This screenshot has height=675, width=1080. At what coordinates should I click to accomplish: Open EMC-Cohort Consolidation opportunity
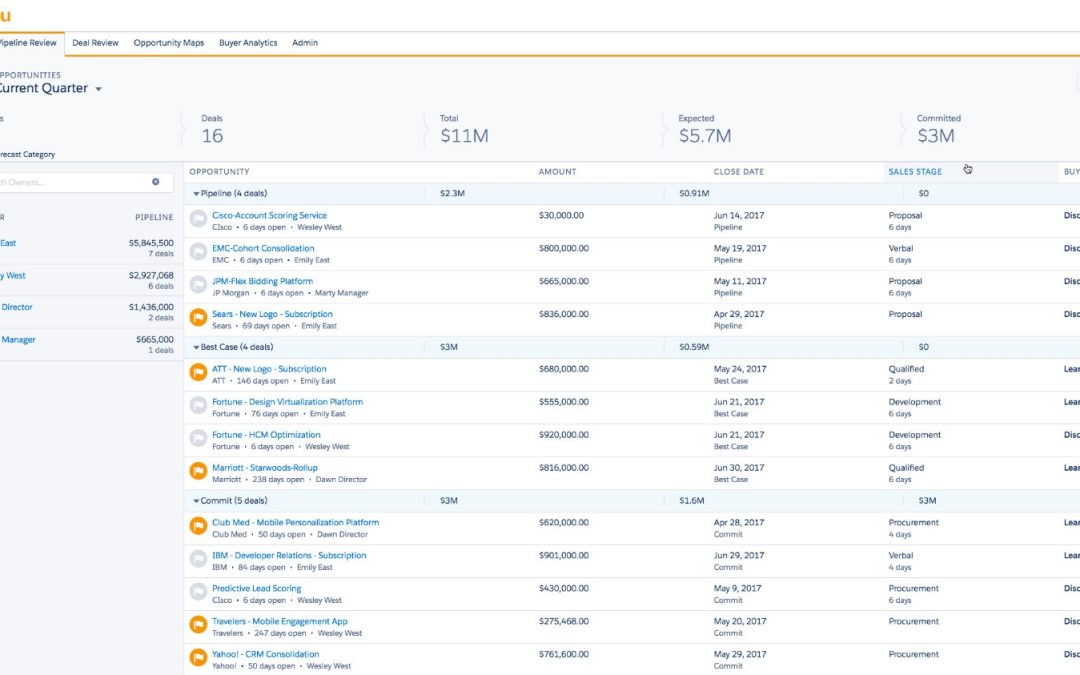coord(263,249)
